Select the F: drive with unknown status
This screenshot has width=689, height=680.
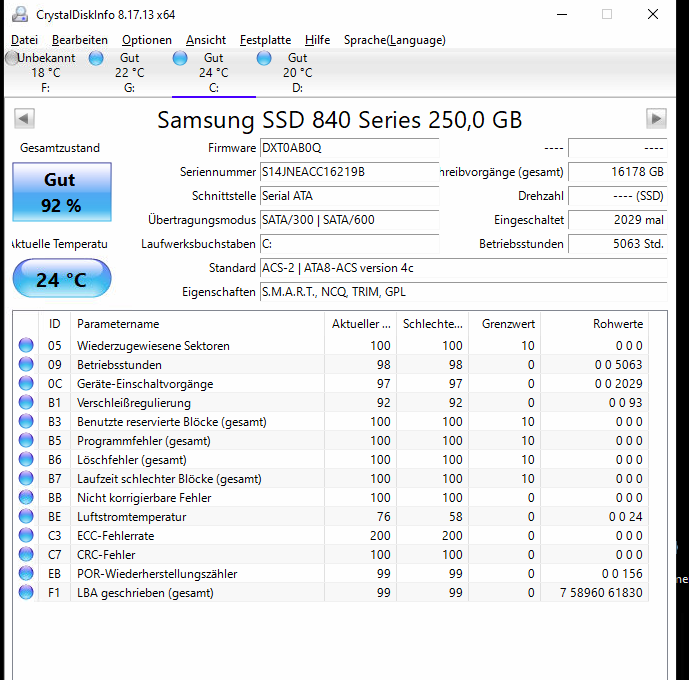point(46,73)
